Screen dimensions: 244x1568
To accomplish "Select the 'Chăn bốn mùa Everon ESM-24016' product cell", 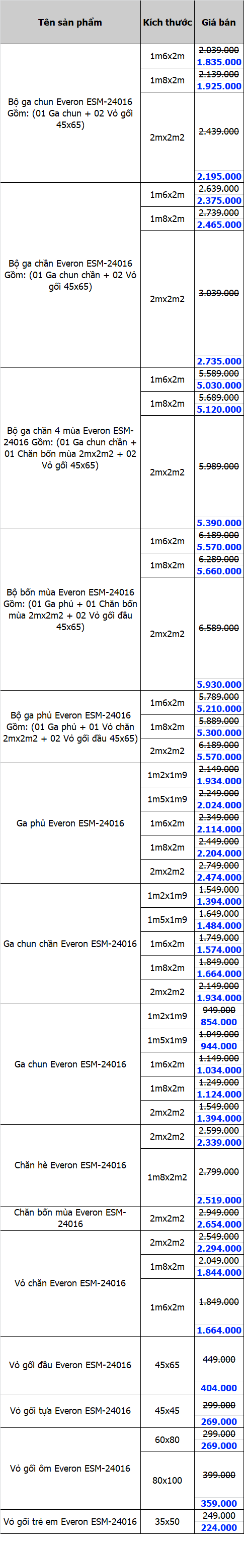I will (70, 1218).
